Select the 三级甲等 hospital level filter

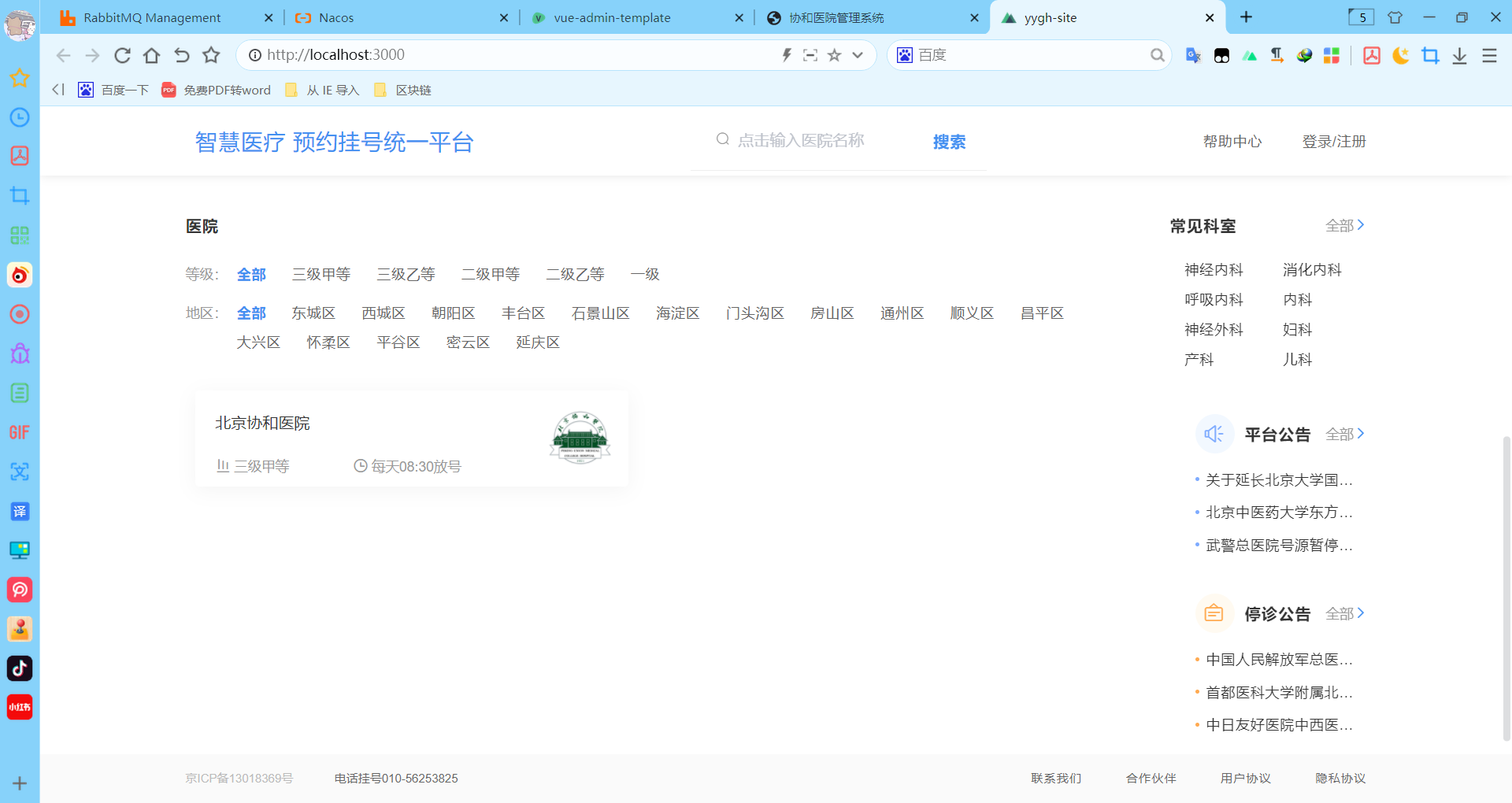[321, 274]
